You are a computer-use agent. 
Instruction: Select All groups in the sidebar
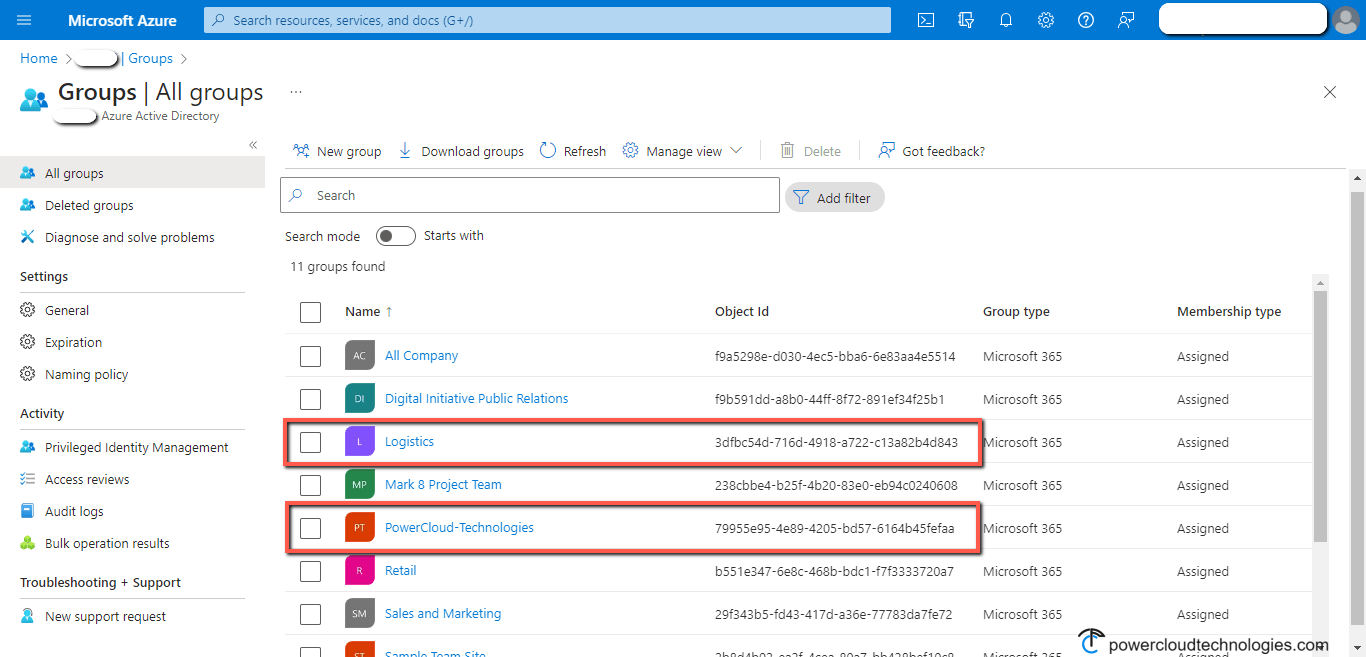coord(132,173)
